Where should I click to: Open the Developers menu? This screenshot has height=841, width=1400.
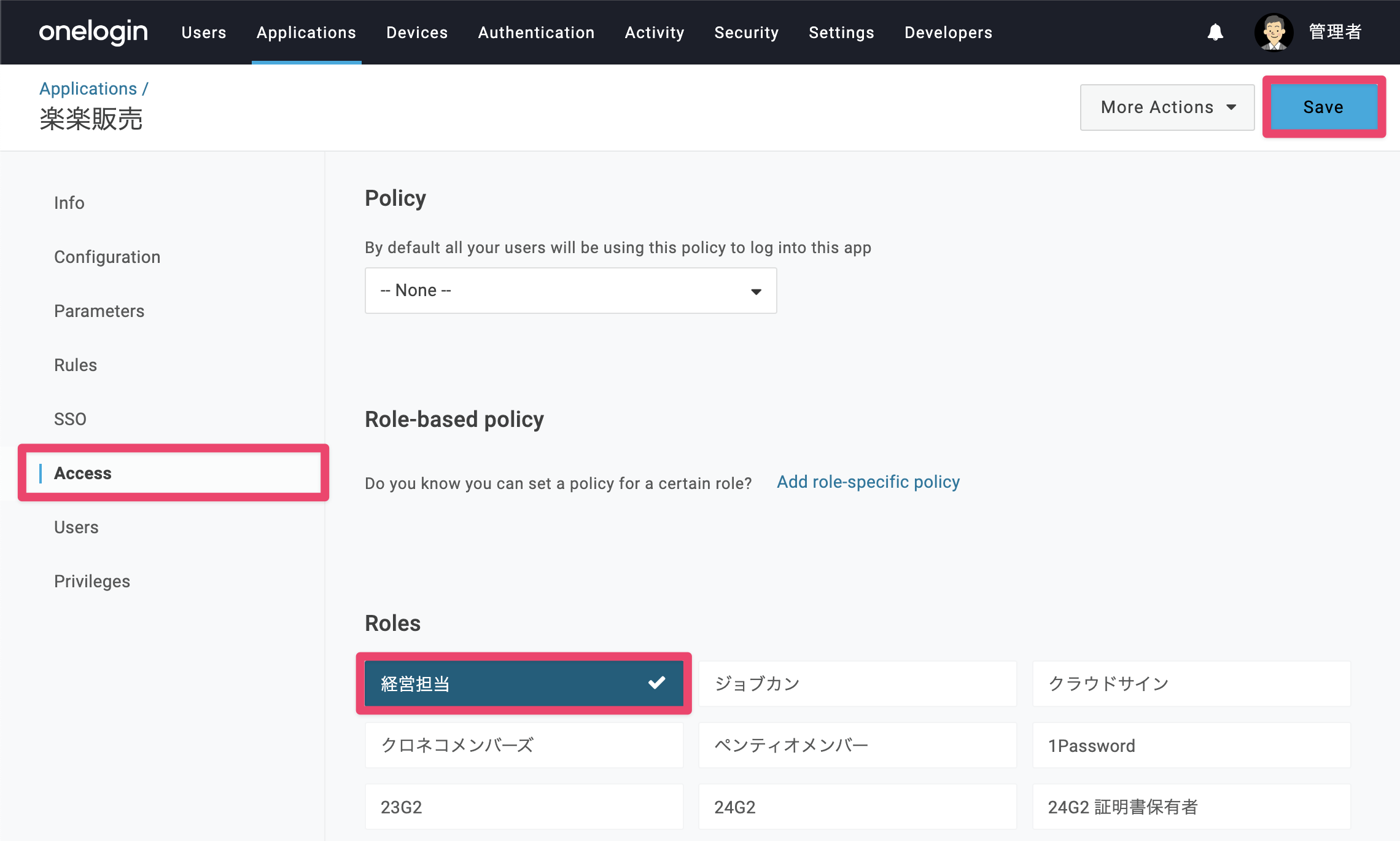[x=948, y=32]
